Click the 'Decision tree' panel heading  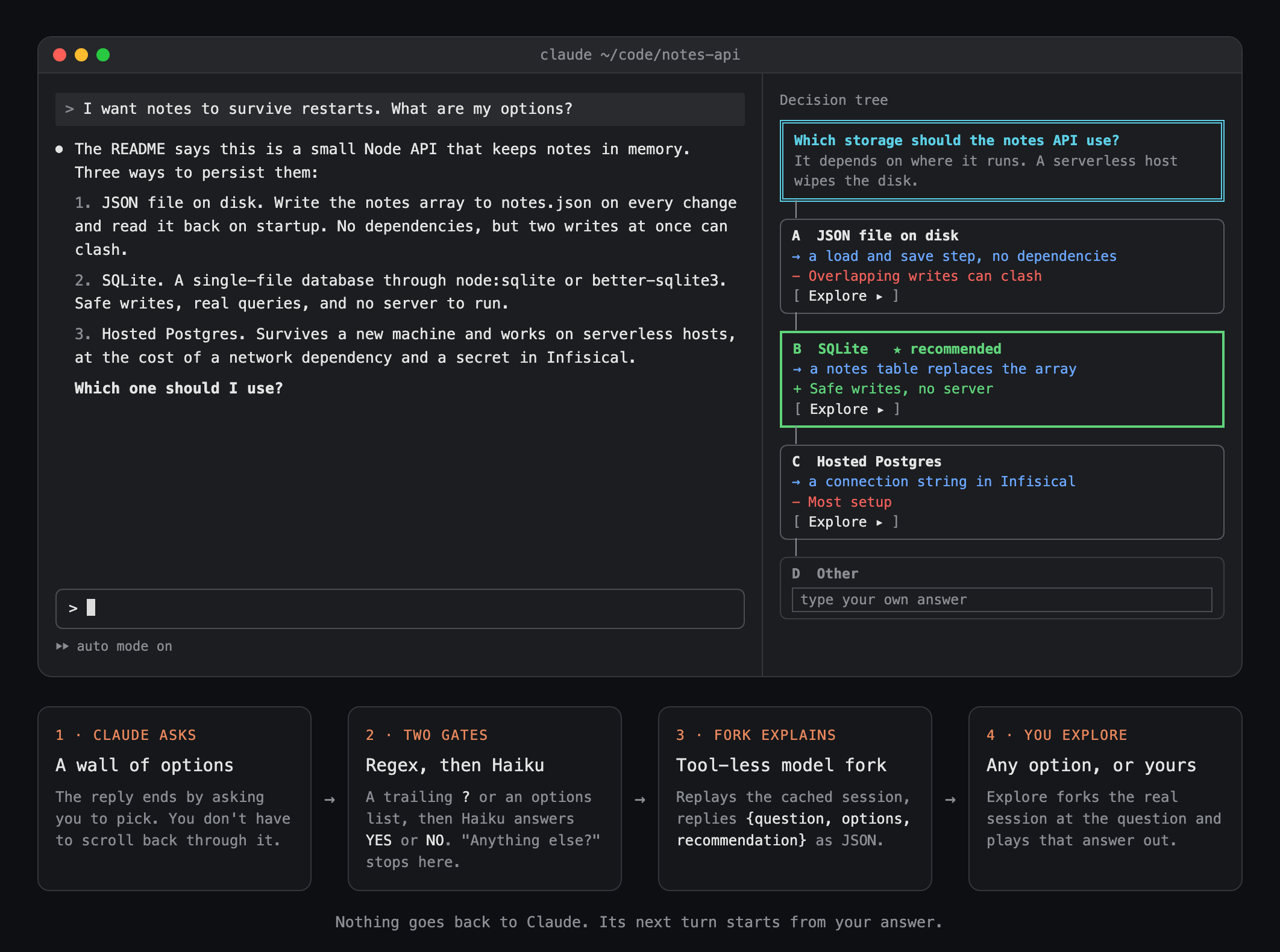click(833, 100)
